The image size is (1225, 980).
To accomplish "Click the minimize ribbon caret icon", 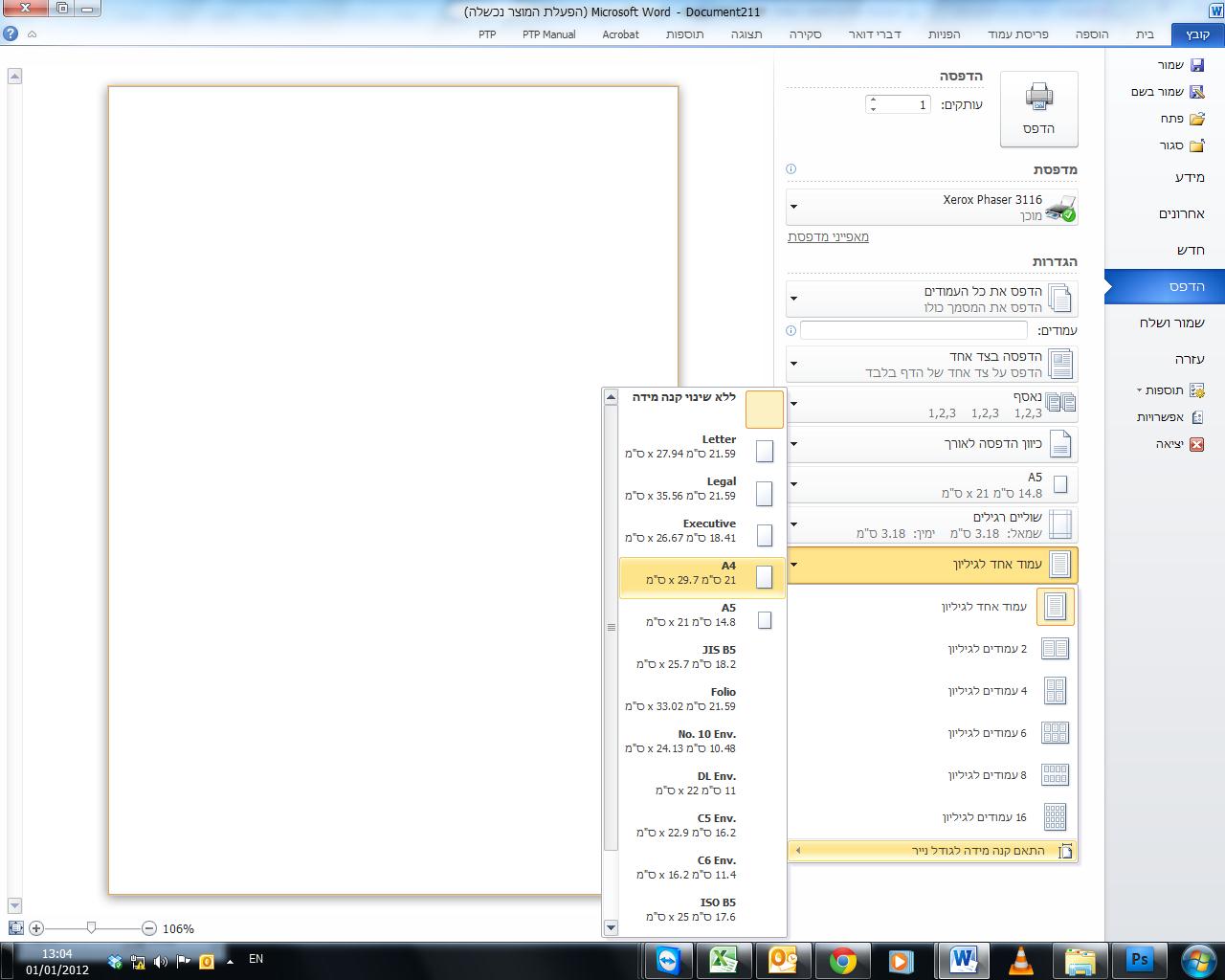I will click(32, 33).
